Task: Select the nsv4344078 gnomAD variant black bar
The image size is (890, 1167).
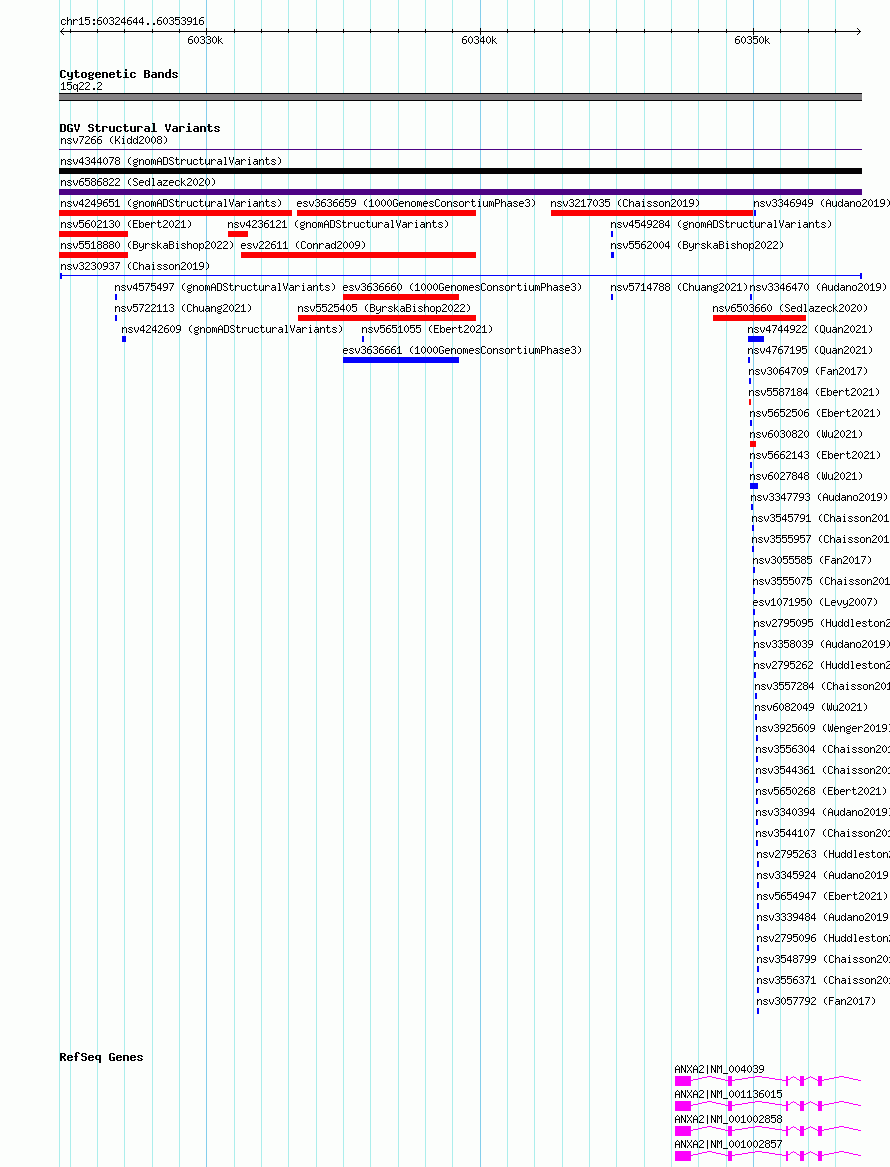Action: pos(461,171)
